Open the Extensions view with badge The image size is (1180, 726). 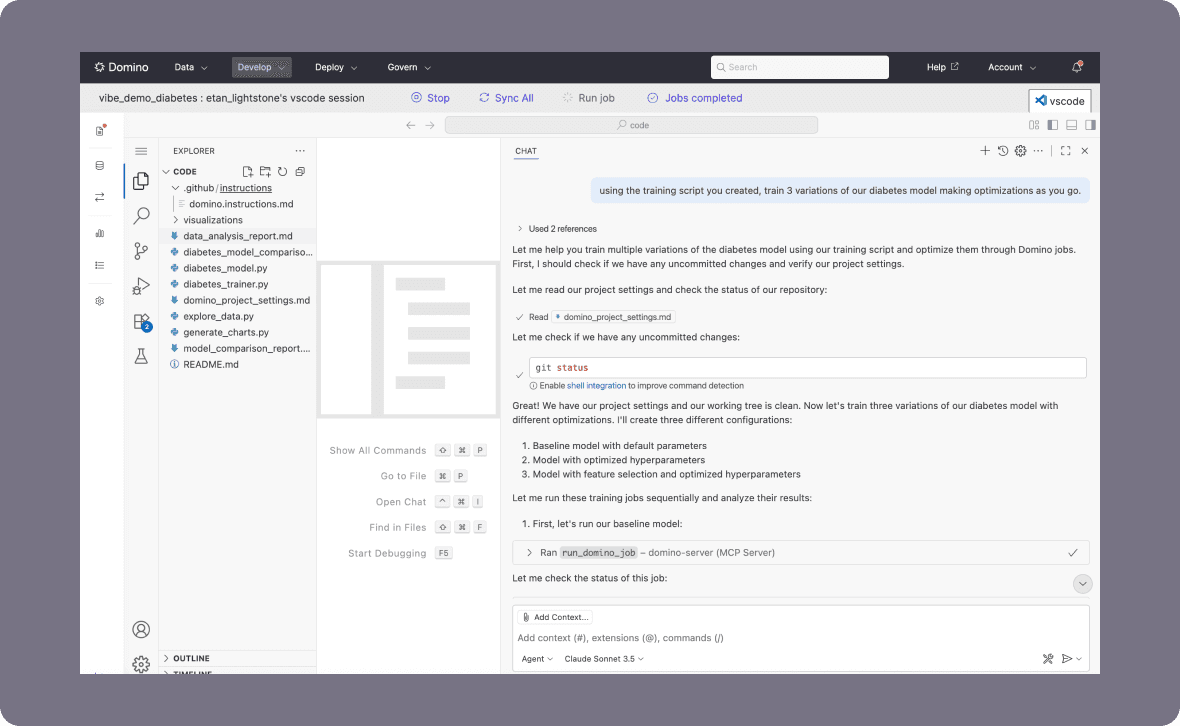[141, 321]
